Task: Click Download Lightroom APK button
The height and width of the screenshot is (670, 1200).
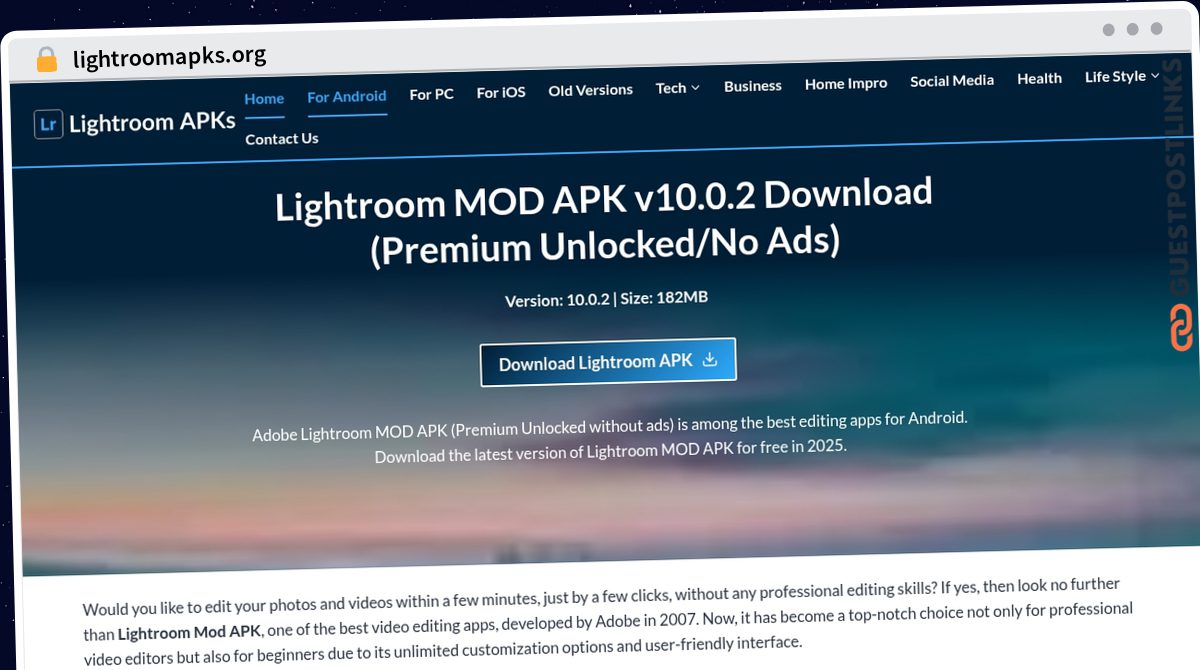Action: pyautogui.click(x=608, y=362)
